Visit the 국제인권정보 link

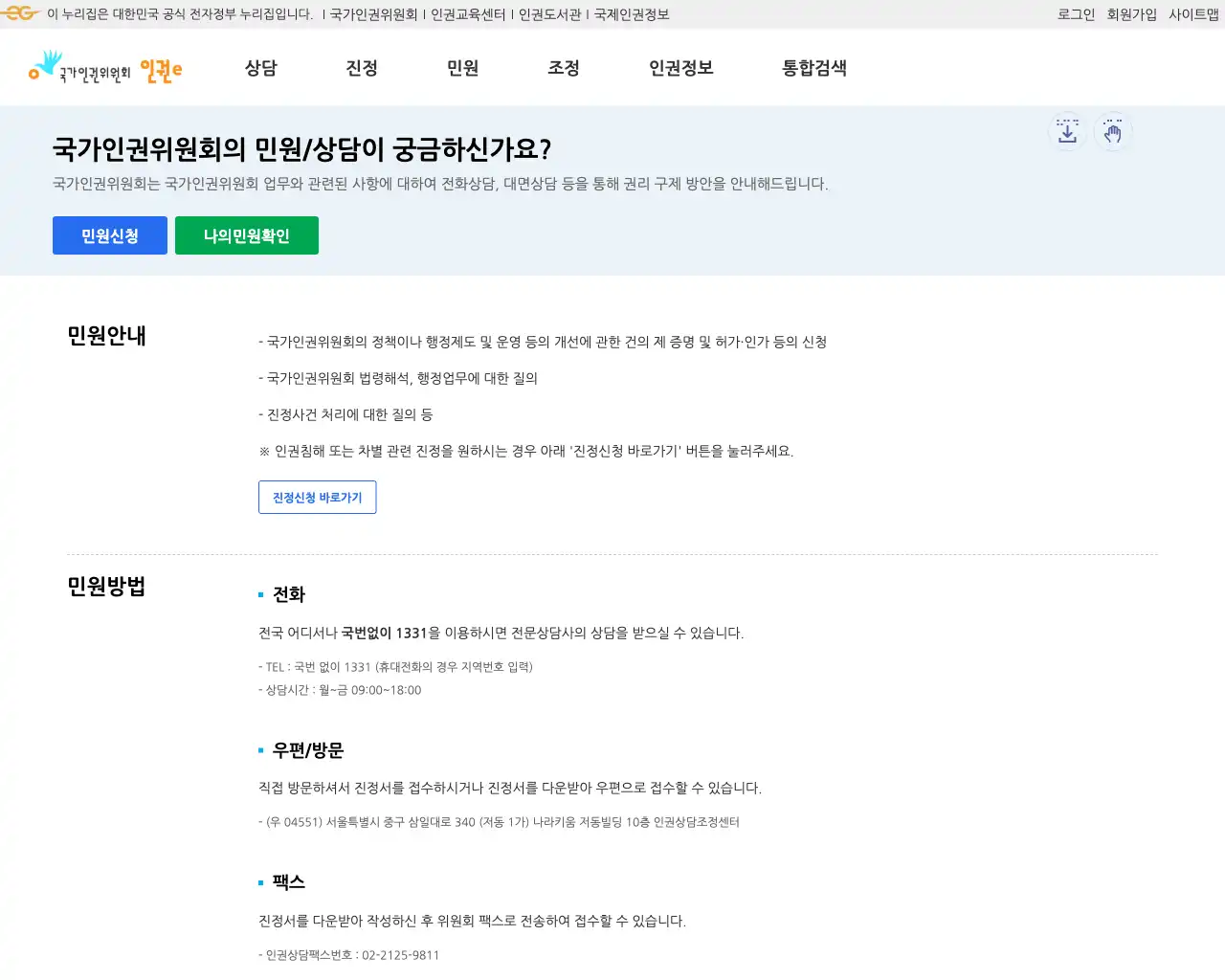629,13
